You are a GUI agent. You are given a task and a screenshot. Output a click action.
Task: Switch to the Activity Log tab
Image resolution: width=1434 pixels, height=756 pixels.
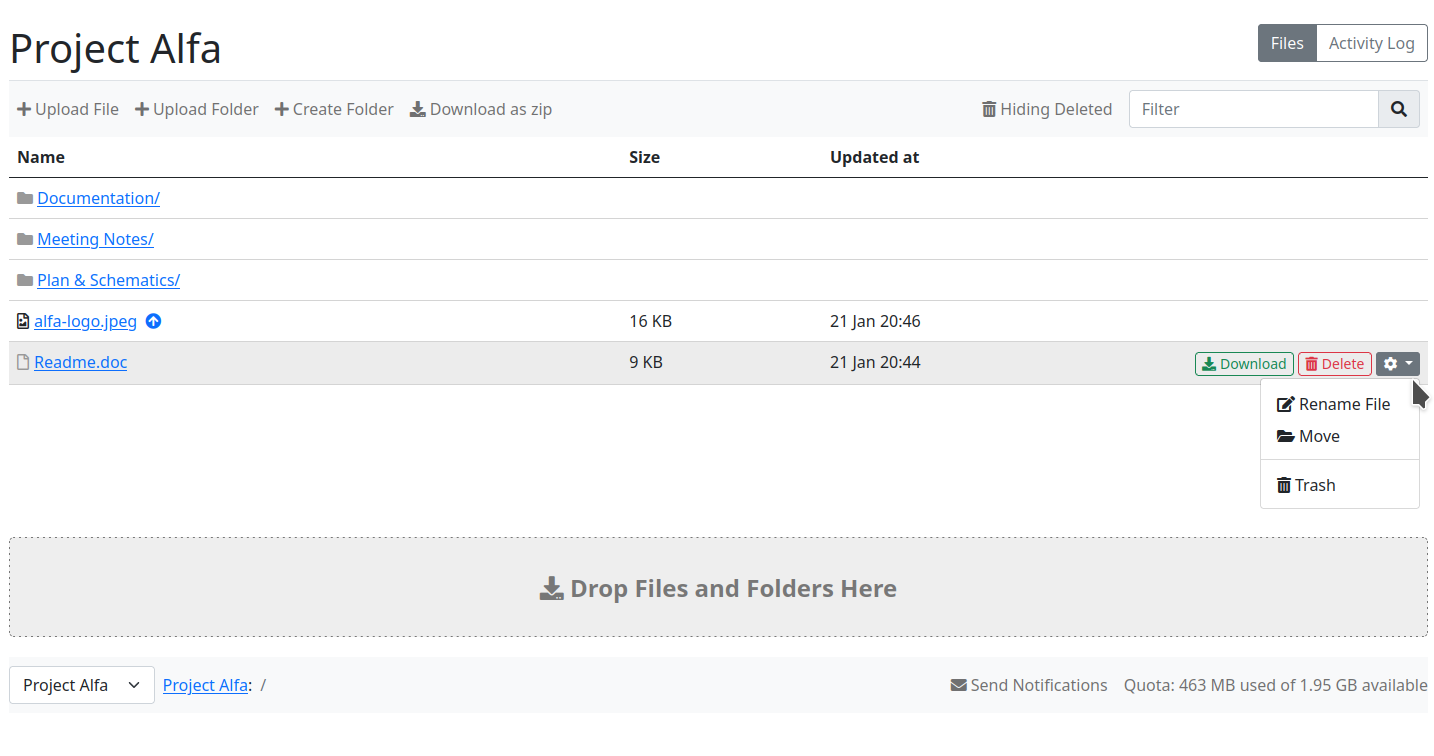[x=1371, y=43]
